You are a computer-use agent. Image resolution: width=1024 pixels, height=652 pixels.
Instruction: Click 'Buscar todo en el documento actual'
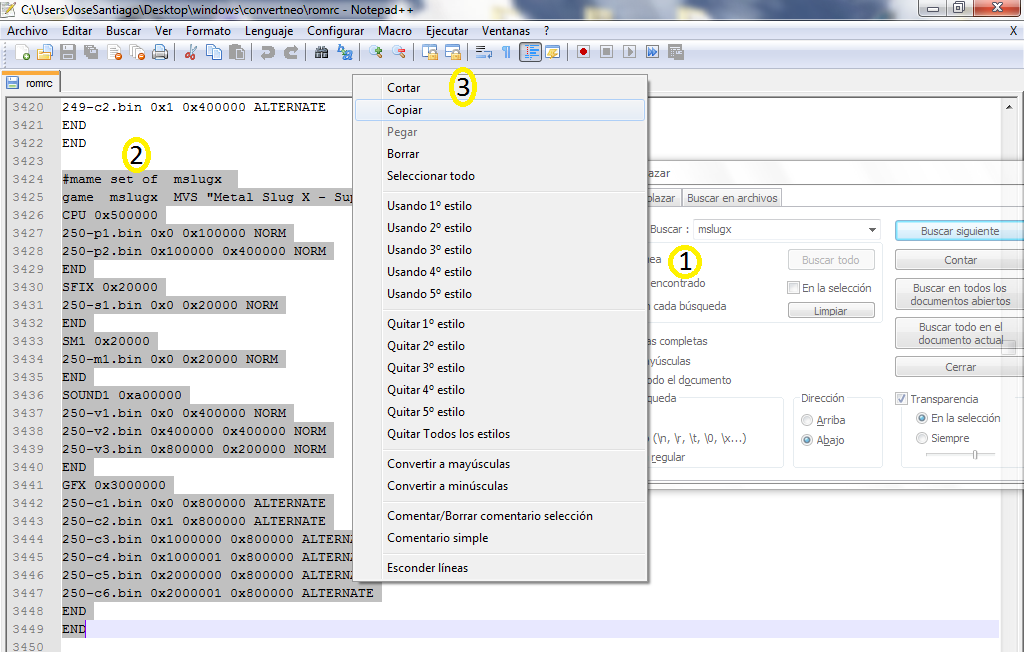pyautogui.click(x=959, y=333)
